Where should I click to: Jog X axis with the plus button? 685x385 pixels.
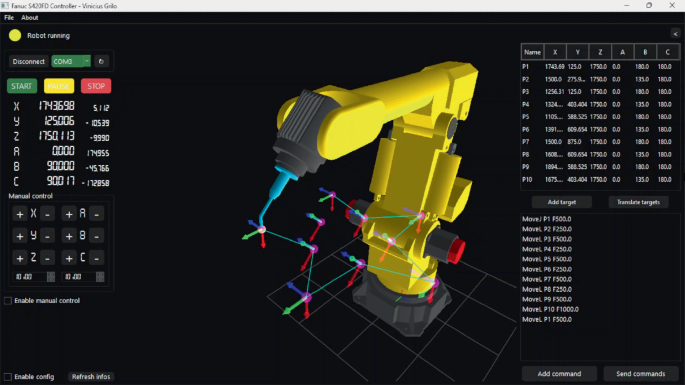(x=20, y=214)
